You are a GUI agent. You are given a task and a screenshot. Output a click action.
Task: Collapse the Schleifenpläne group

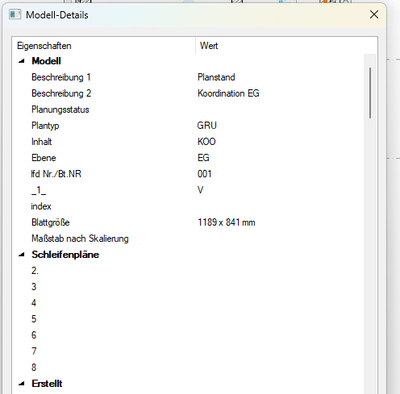click(22, 255)
